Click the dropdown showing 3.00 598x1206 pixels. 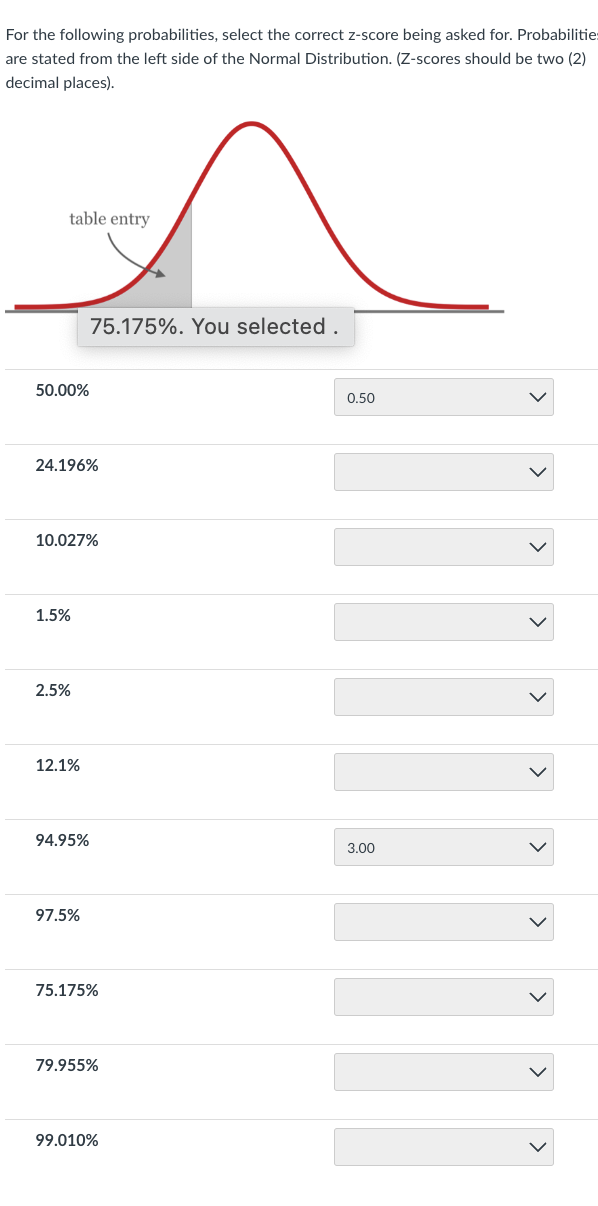[x=443, y=846]
